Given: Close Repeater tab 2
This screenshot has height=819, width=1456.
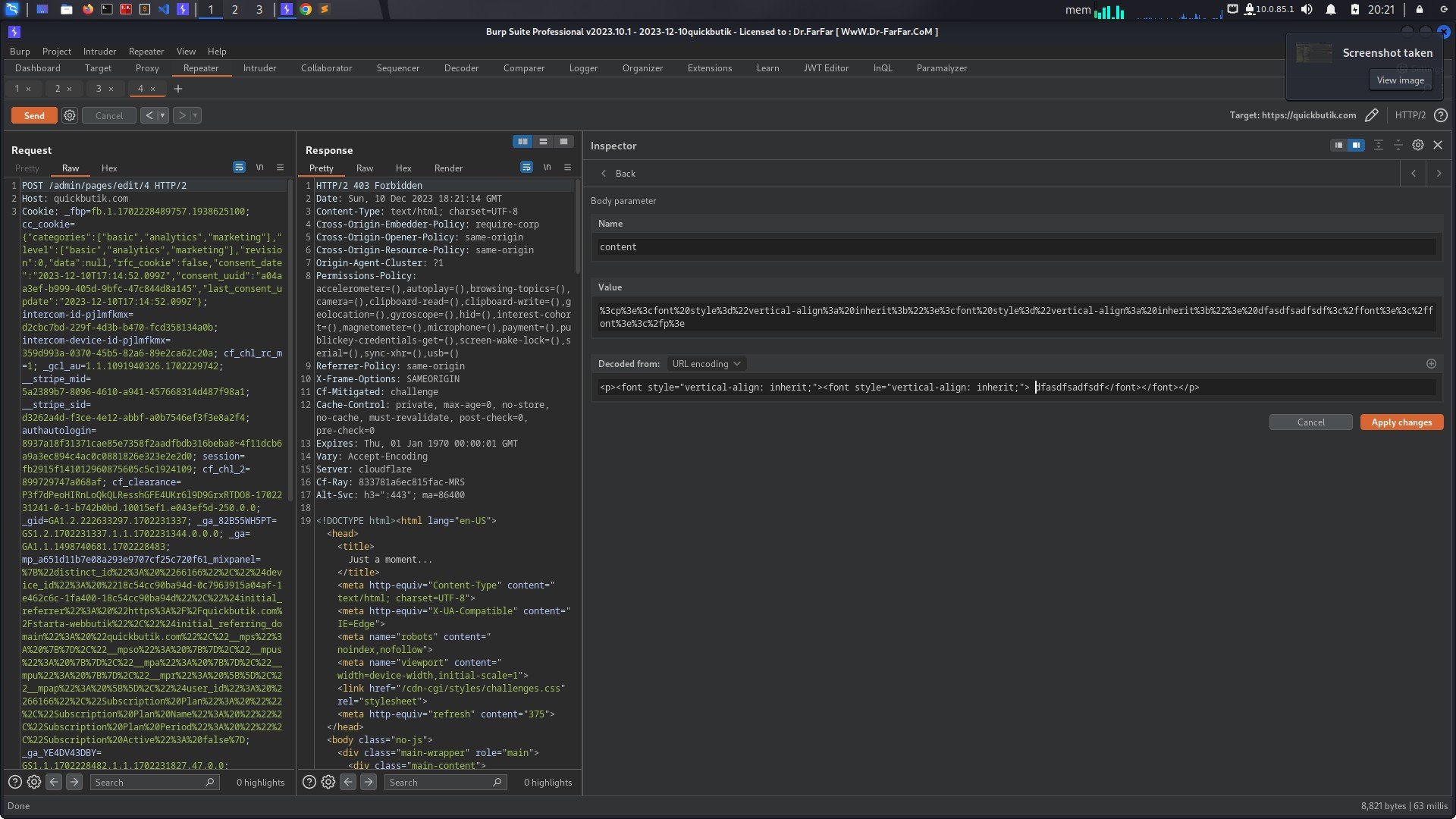Looking at the screenshot, I should [69, 89].
